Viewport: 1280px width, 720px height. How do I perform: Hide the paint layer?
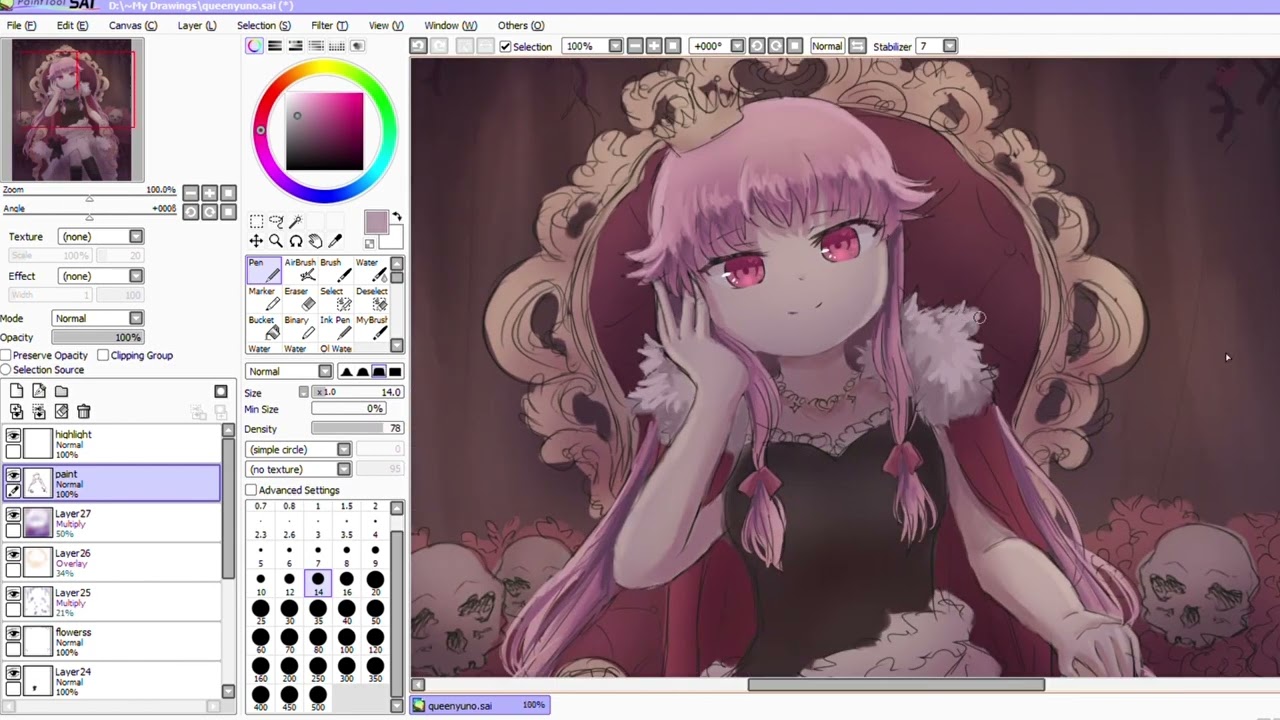pyautogui.click(x=13, y=475)
